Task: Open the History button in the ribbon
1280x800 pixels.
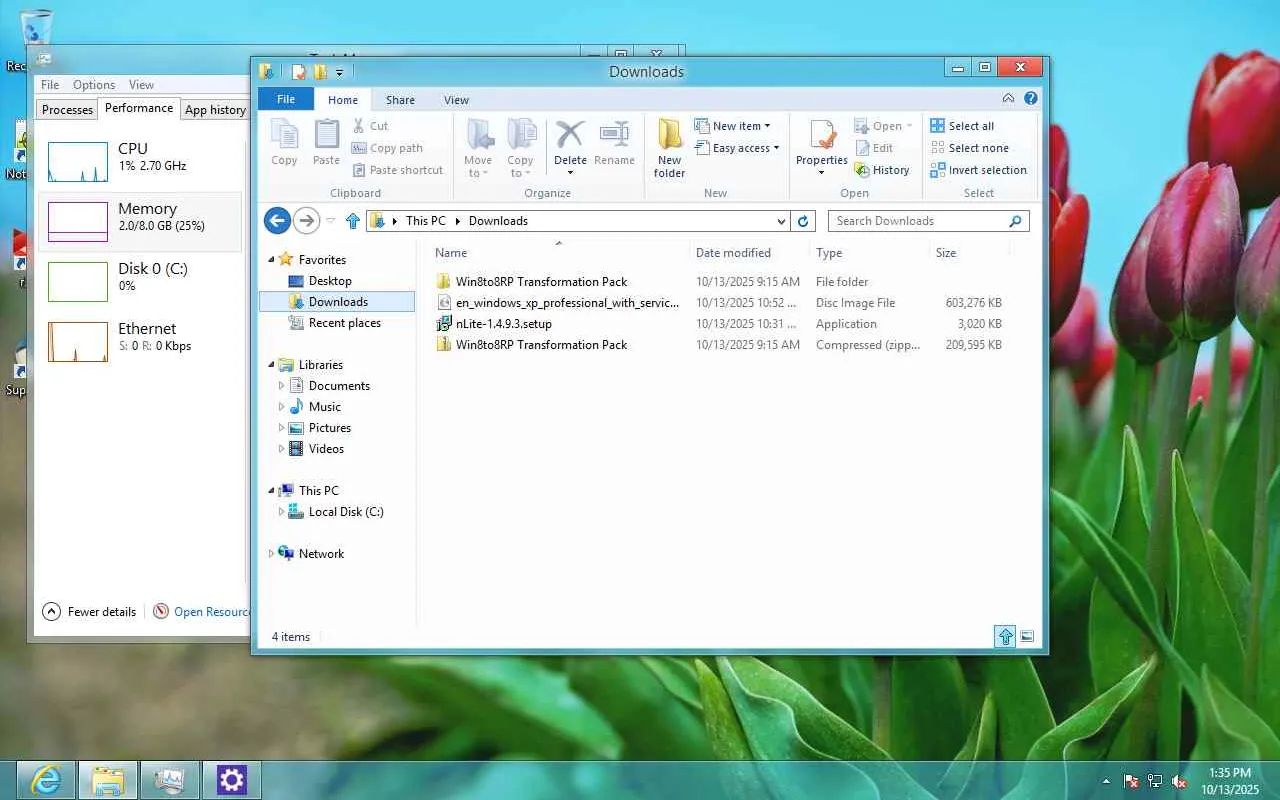Action: coord(882,170)
